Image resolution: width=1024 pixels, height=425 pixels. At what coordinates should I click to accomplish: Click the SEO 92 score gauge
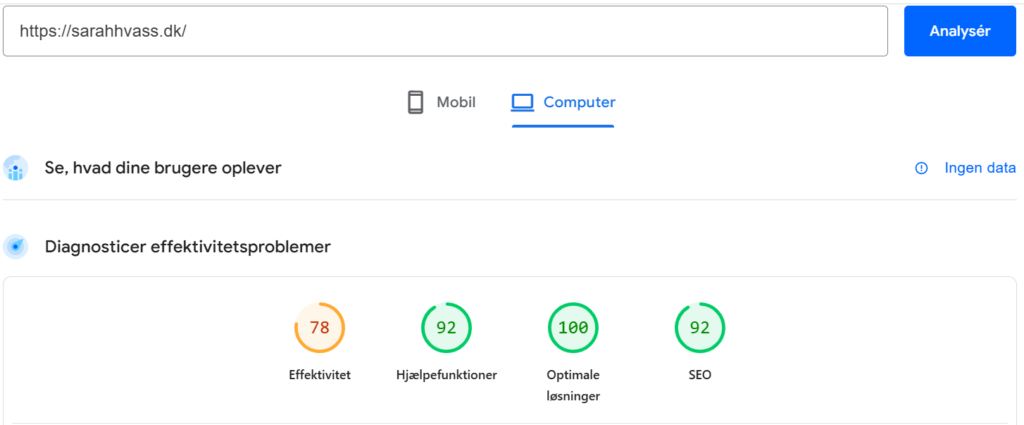[700, 328]
